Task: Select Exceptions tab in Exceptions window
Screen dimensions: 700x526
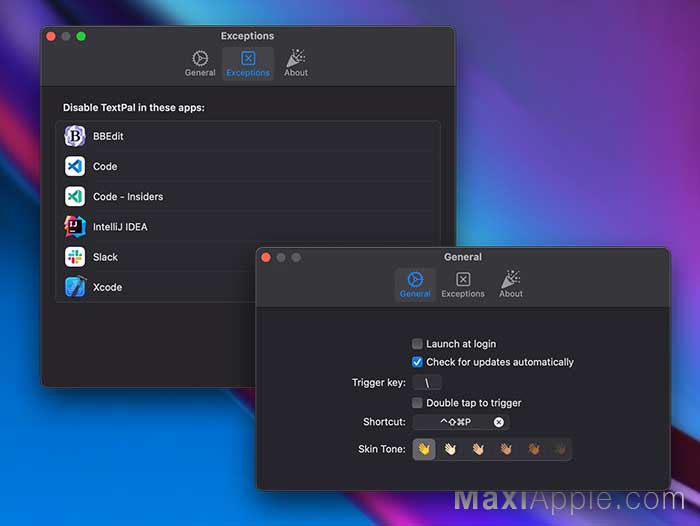Action: [248, 63]
